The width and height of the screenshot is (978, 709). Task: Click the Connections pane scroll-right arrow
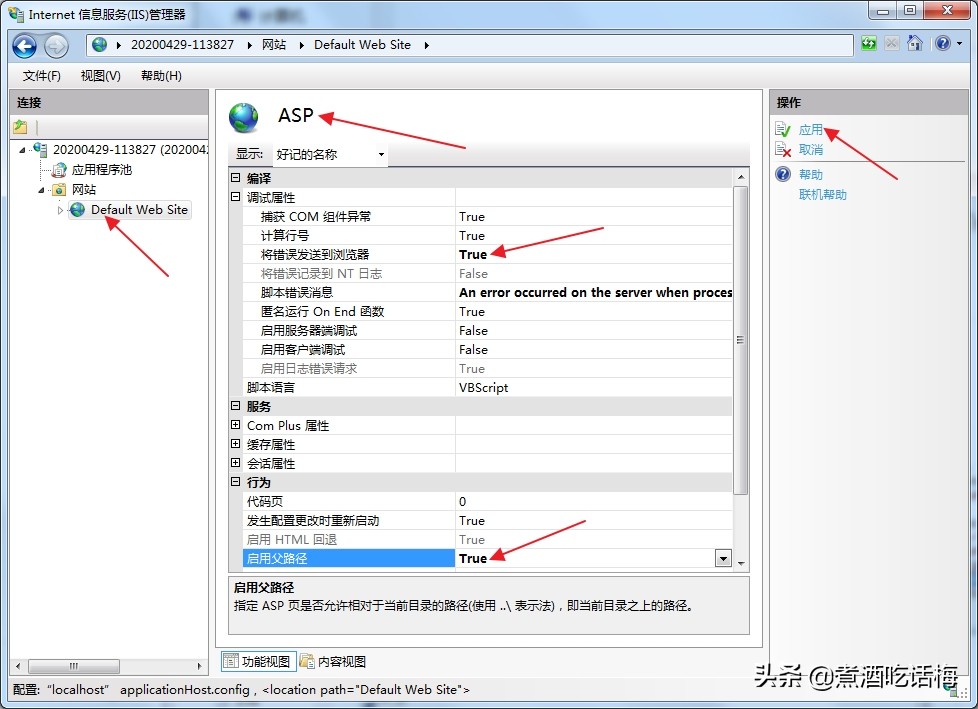[x=199, y=666]
